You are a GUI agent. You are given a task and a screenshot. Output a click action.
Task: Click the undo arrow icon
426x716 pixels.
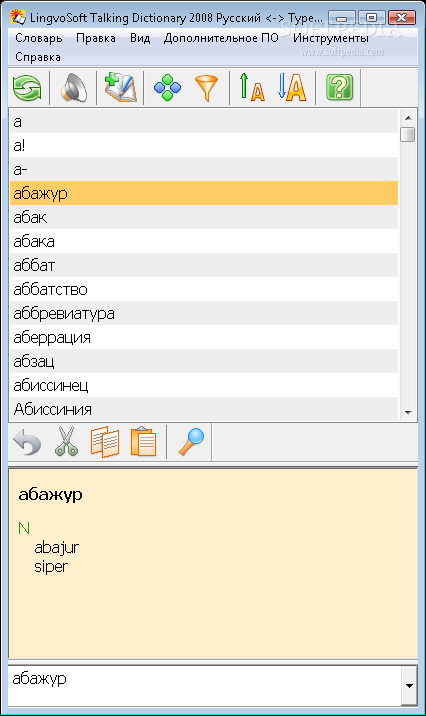27,442
